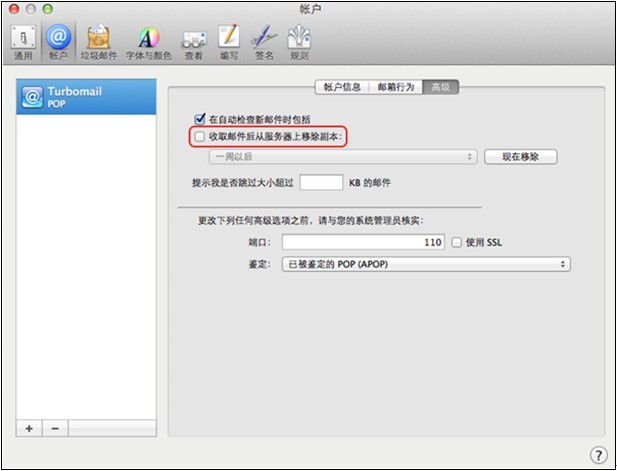
Task: Click the help question mark button
Action: [598, 454]
